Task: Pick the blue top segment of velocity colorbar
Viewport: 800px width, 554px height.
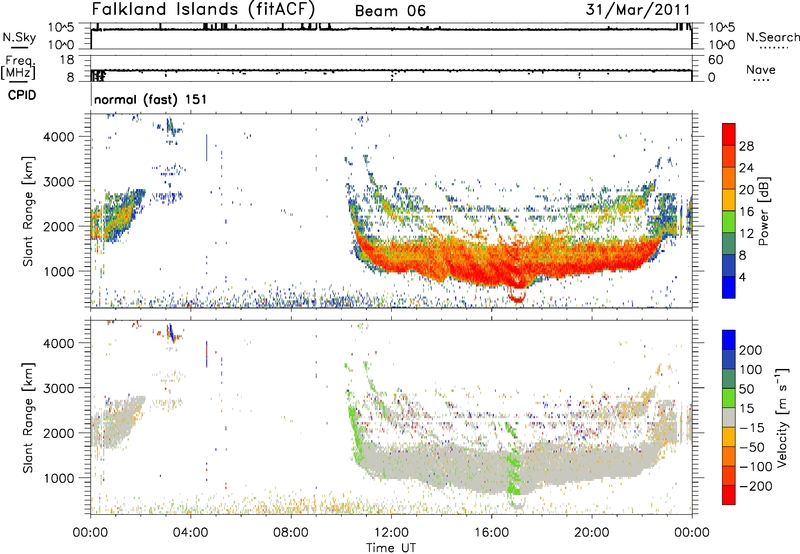Action: [729, 340]
